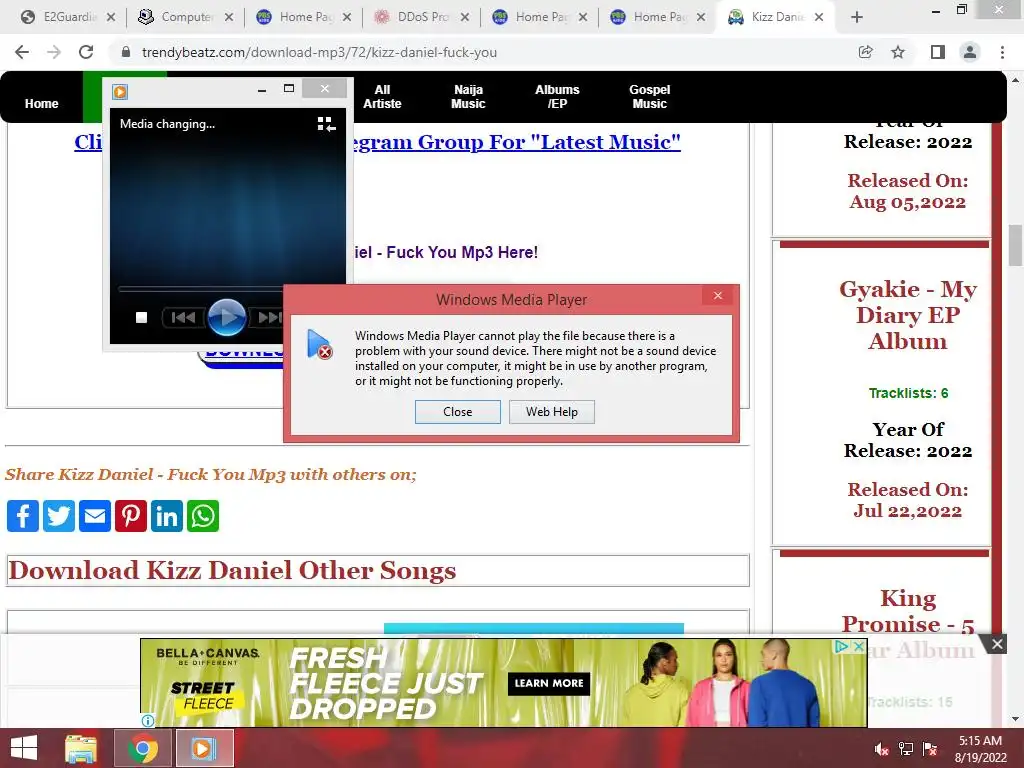Switch media player to library view icon

coord(327,124)
